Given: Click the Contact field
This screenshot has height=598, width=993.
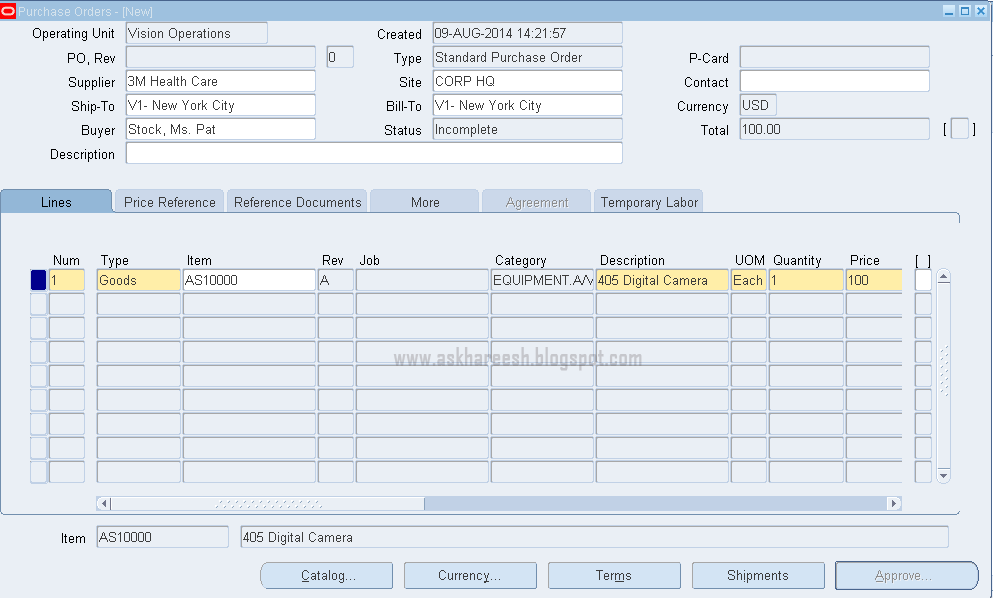Looking at the screenshot, I should click(834, 82).
